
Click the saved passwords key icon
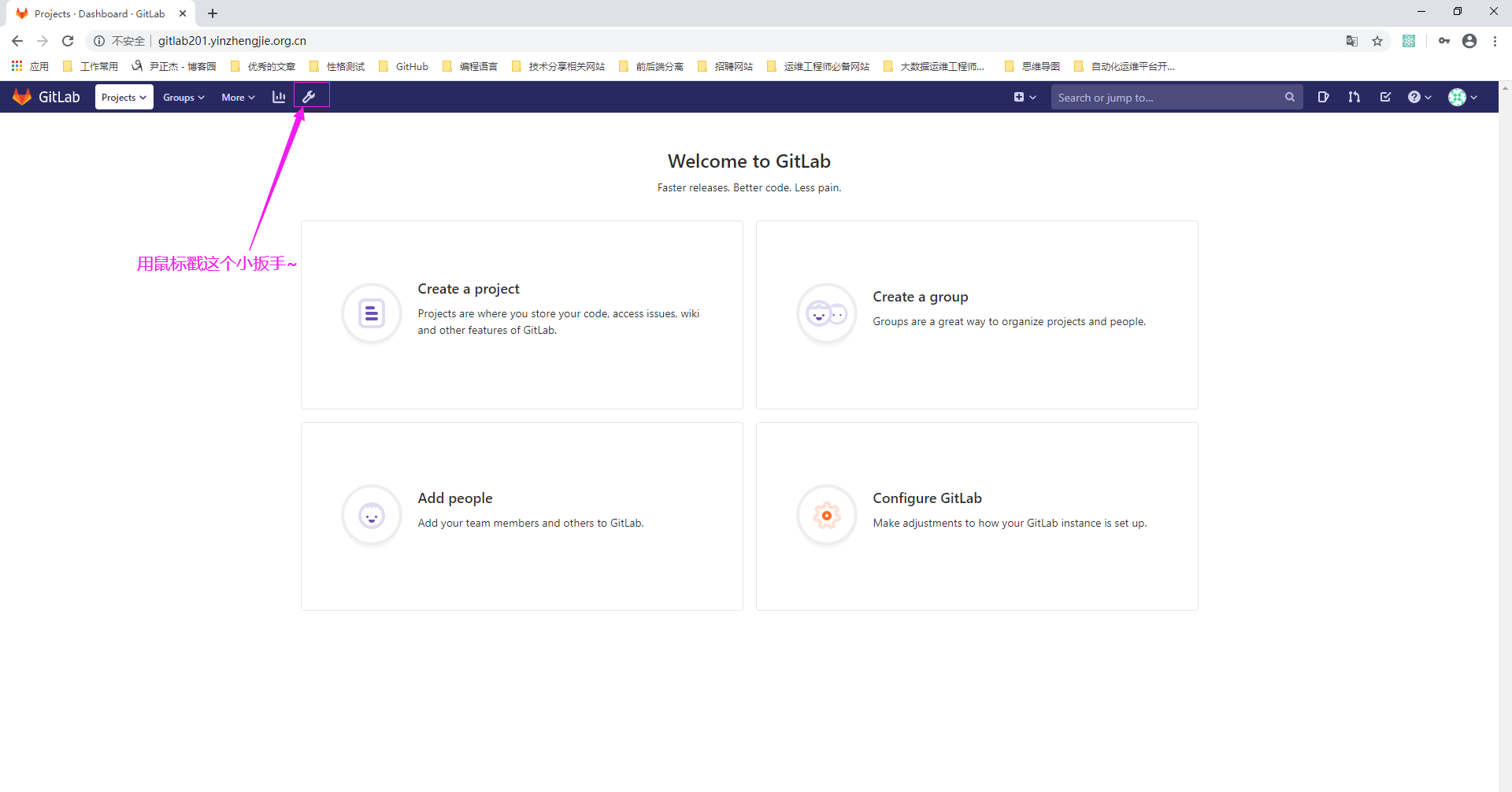1443,41
